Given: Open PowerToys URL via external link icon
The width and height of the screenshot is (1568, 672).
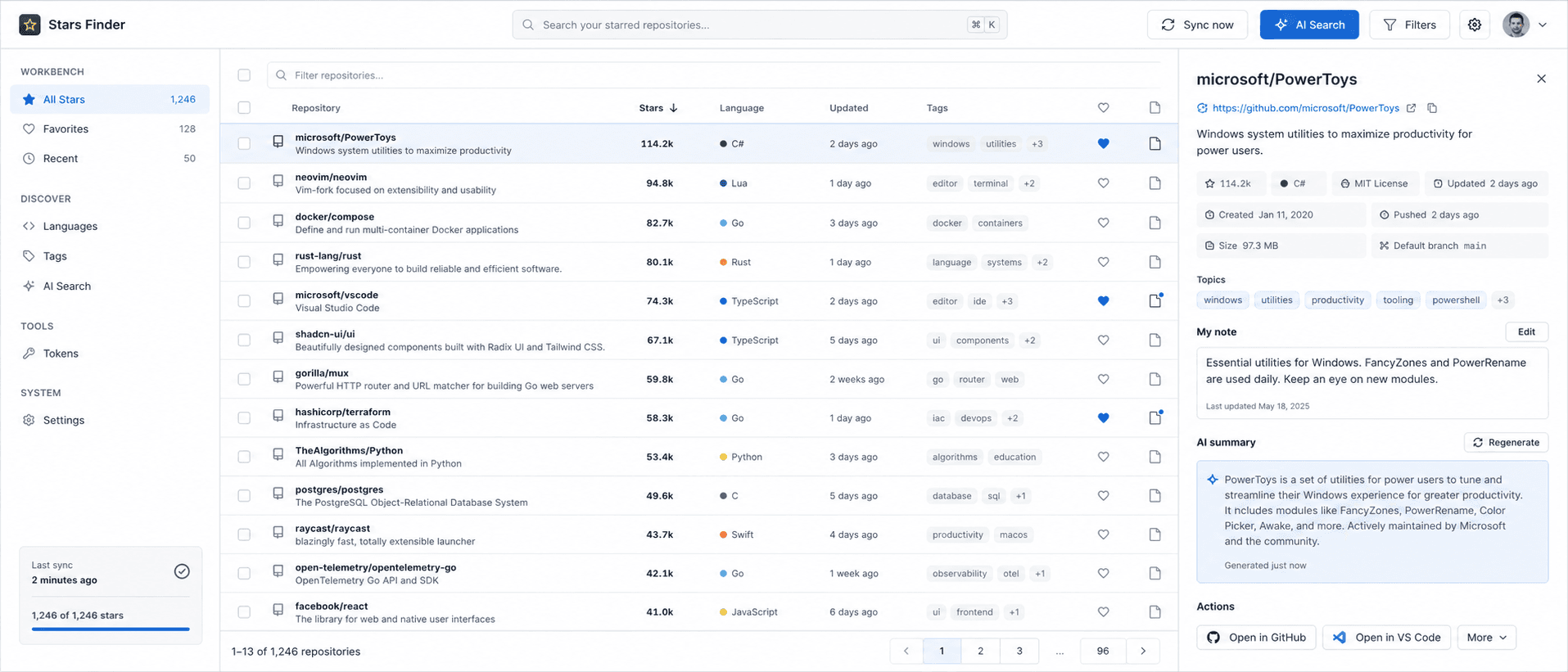Looking at the screenshot, I should [1411, 108].
